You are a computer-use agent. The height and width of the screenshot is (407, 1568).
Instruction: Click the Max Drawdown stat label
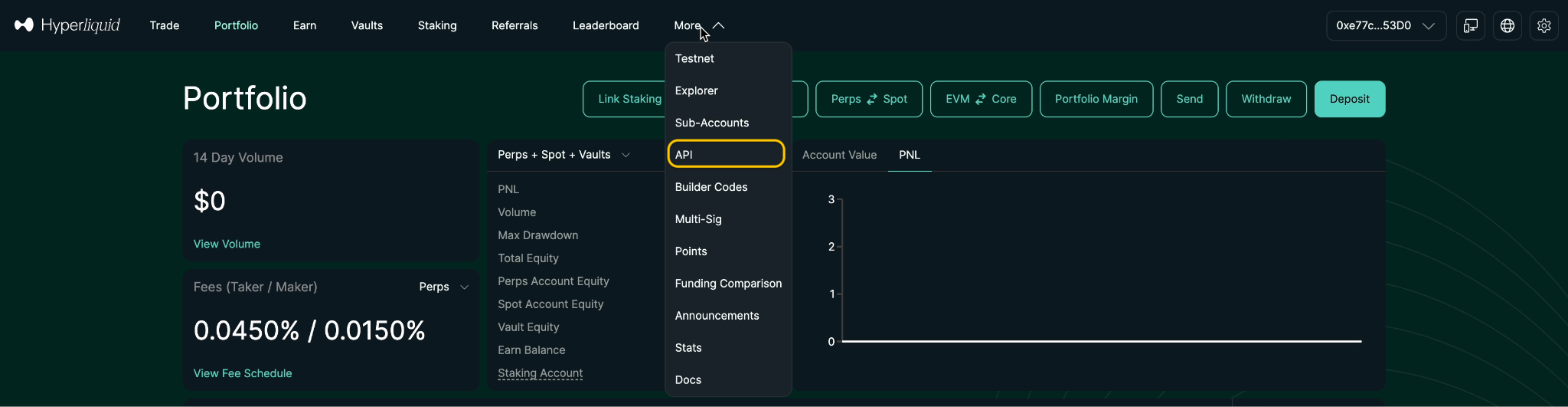538,235
